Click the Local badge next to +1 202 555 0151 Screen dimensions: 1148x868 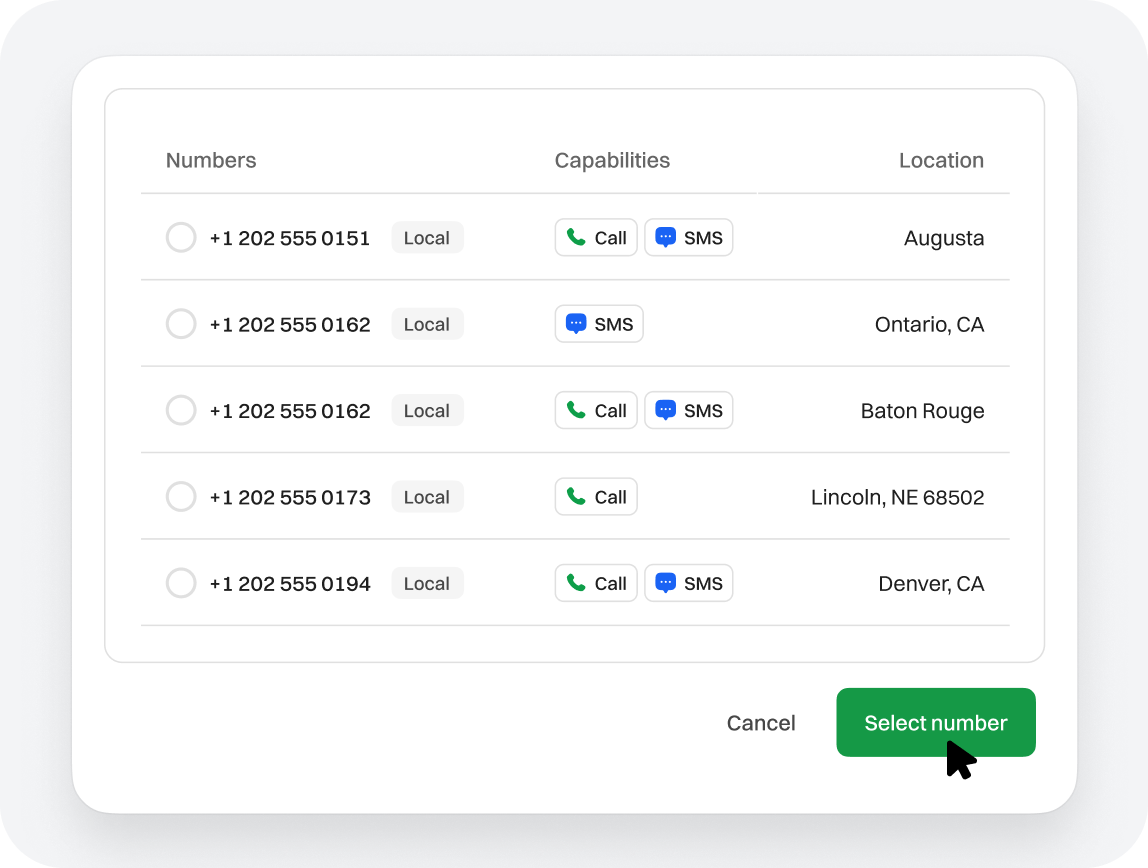[427, 238]
